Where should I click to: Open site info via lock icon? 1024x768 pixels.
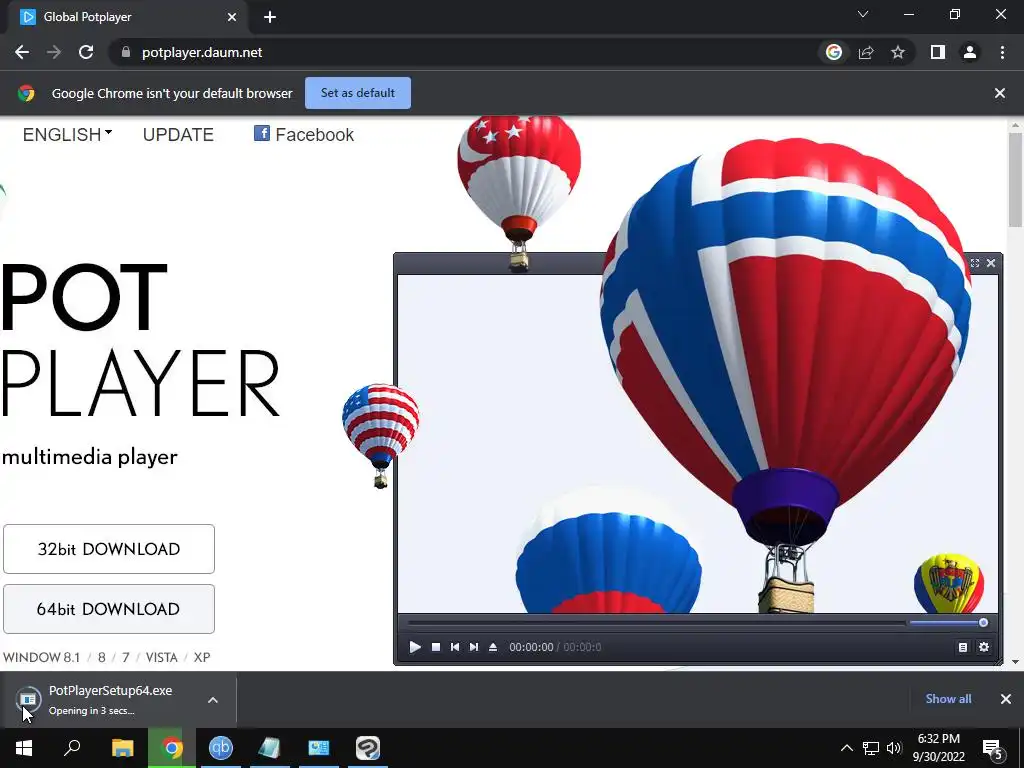[x=126, y=52]
